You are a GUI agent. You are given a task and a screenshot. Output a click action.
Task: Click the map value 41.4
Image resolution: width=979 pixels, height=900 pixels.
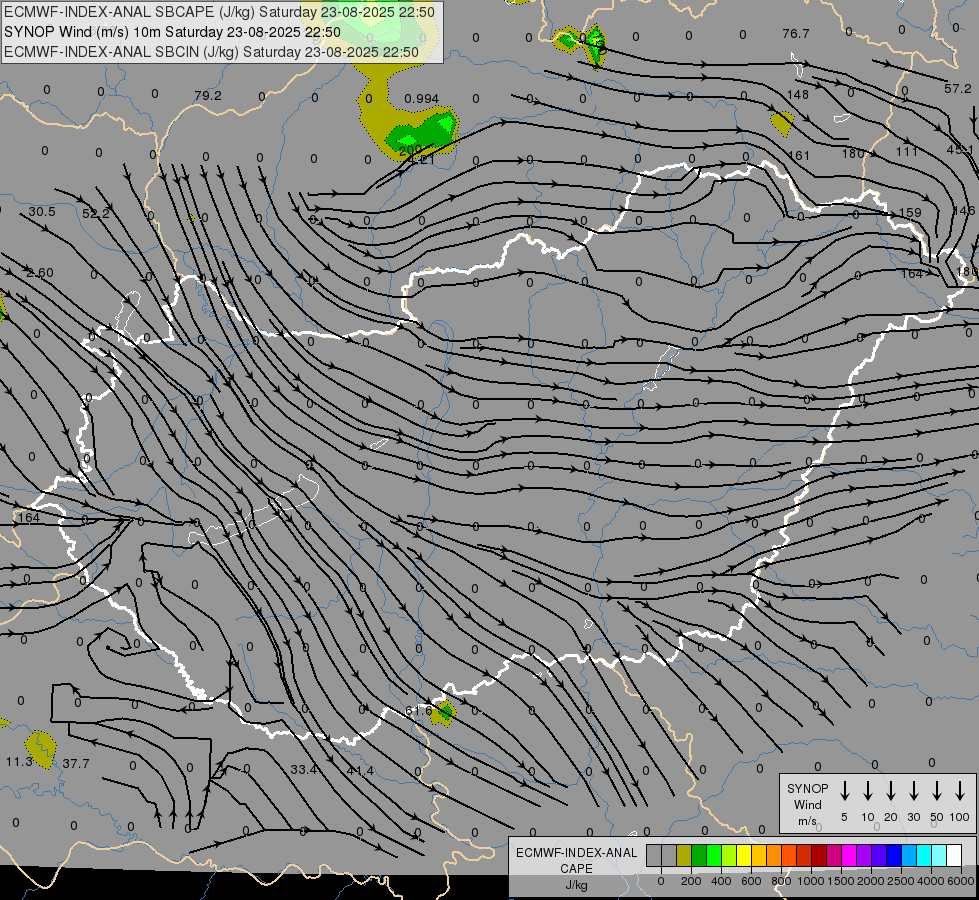360,771
